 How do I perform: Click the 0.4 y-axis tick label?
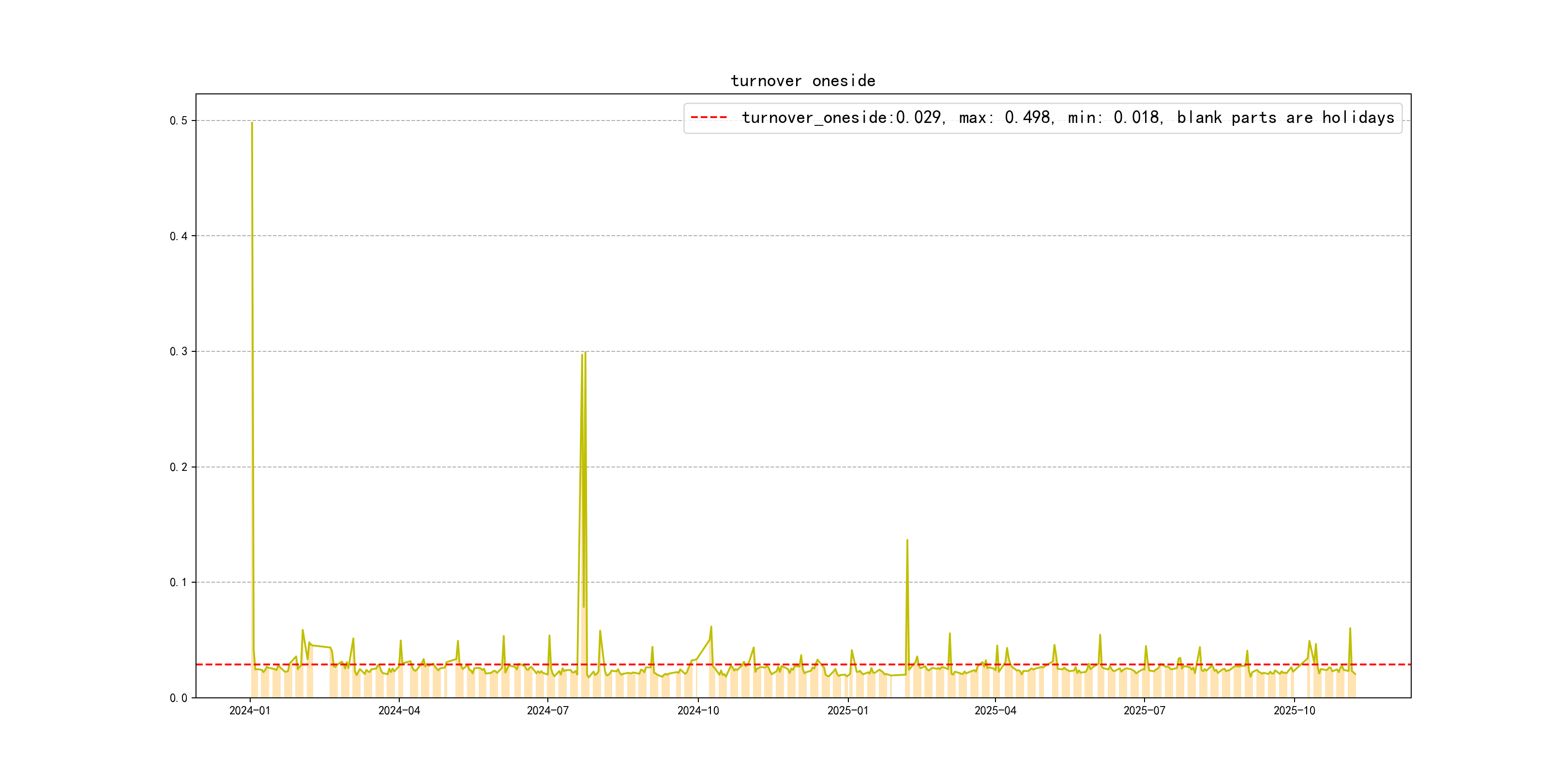pyautogui.click(x=179, y=236)
